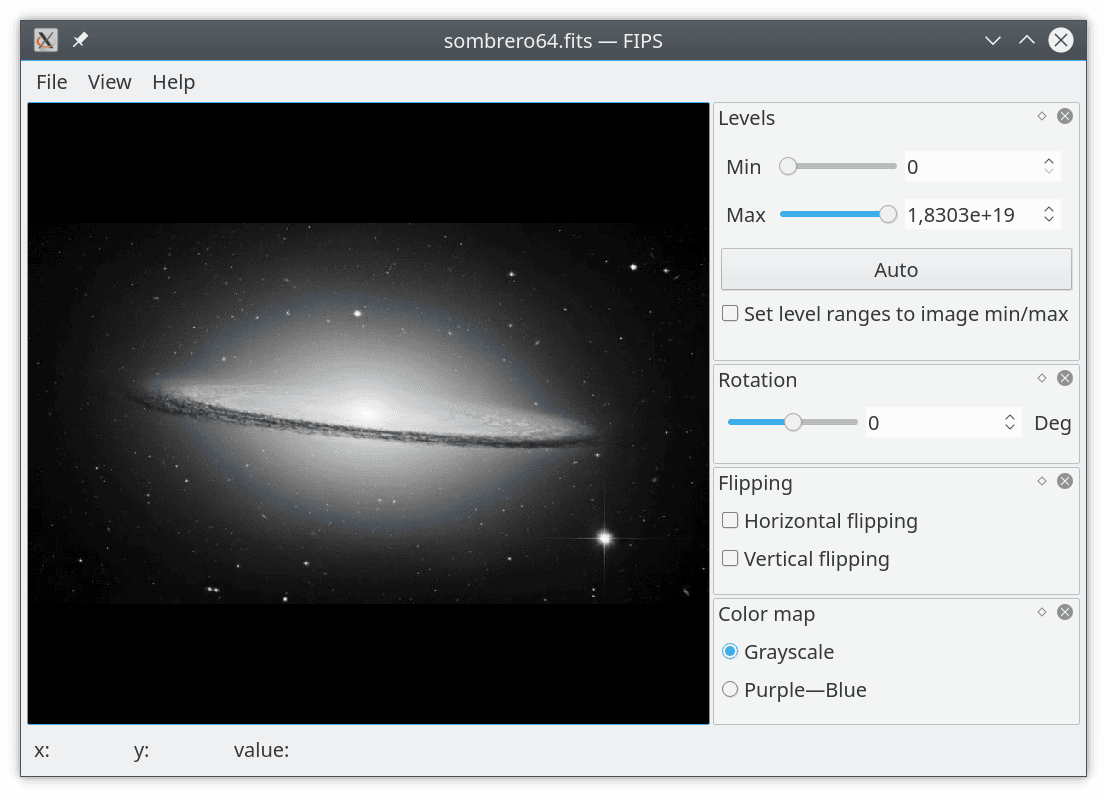Minimize window with down chevron

[x=993, y=40]
